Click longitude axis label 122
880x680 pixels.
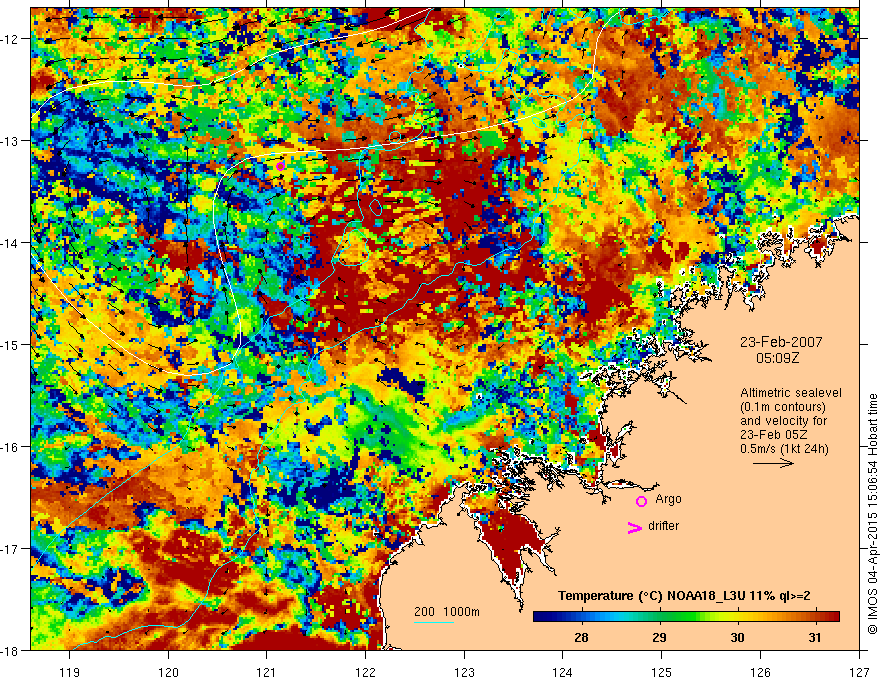365,672
